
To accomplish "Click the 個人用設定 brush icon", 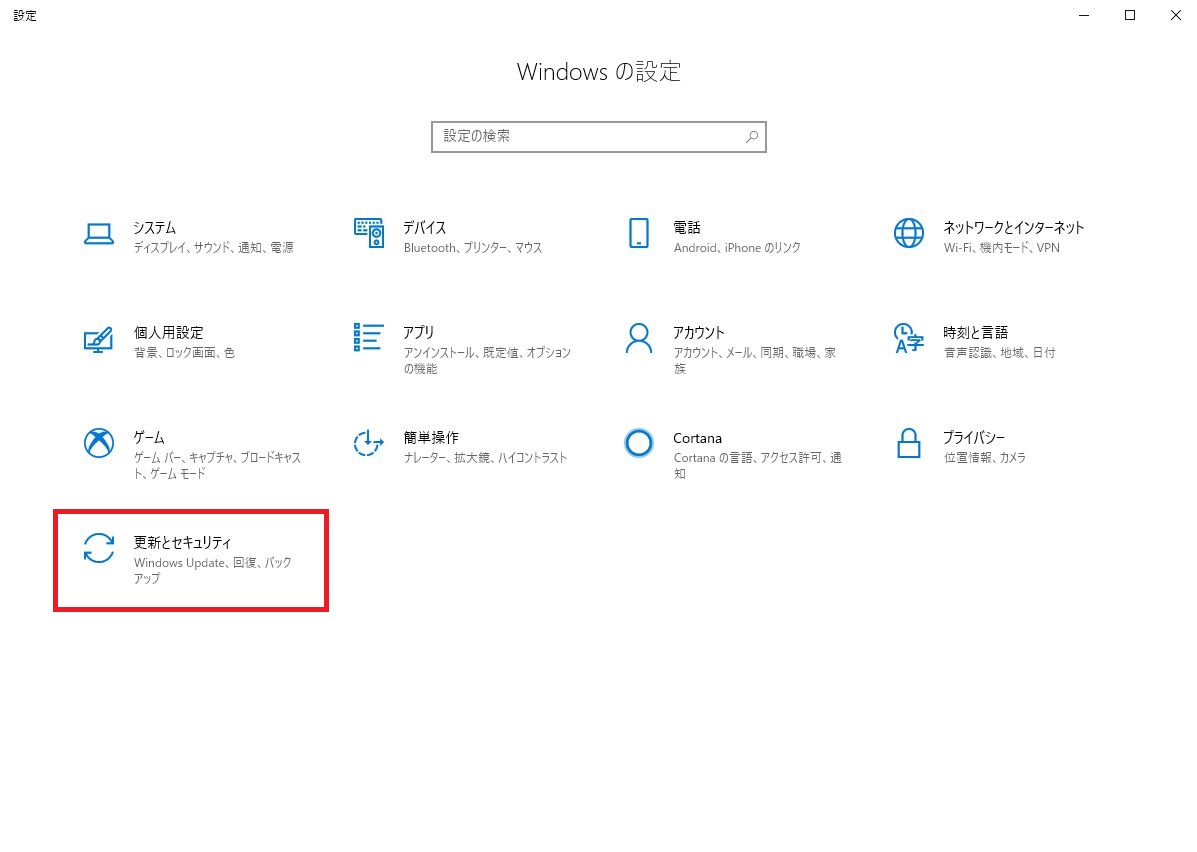I will tap(98, 340).
